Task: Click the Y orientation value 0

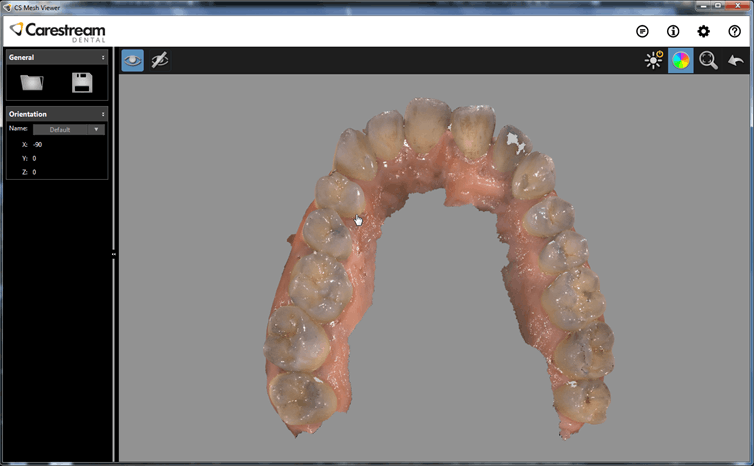Action: pyautogui.click(x=34, y=158)
